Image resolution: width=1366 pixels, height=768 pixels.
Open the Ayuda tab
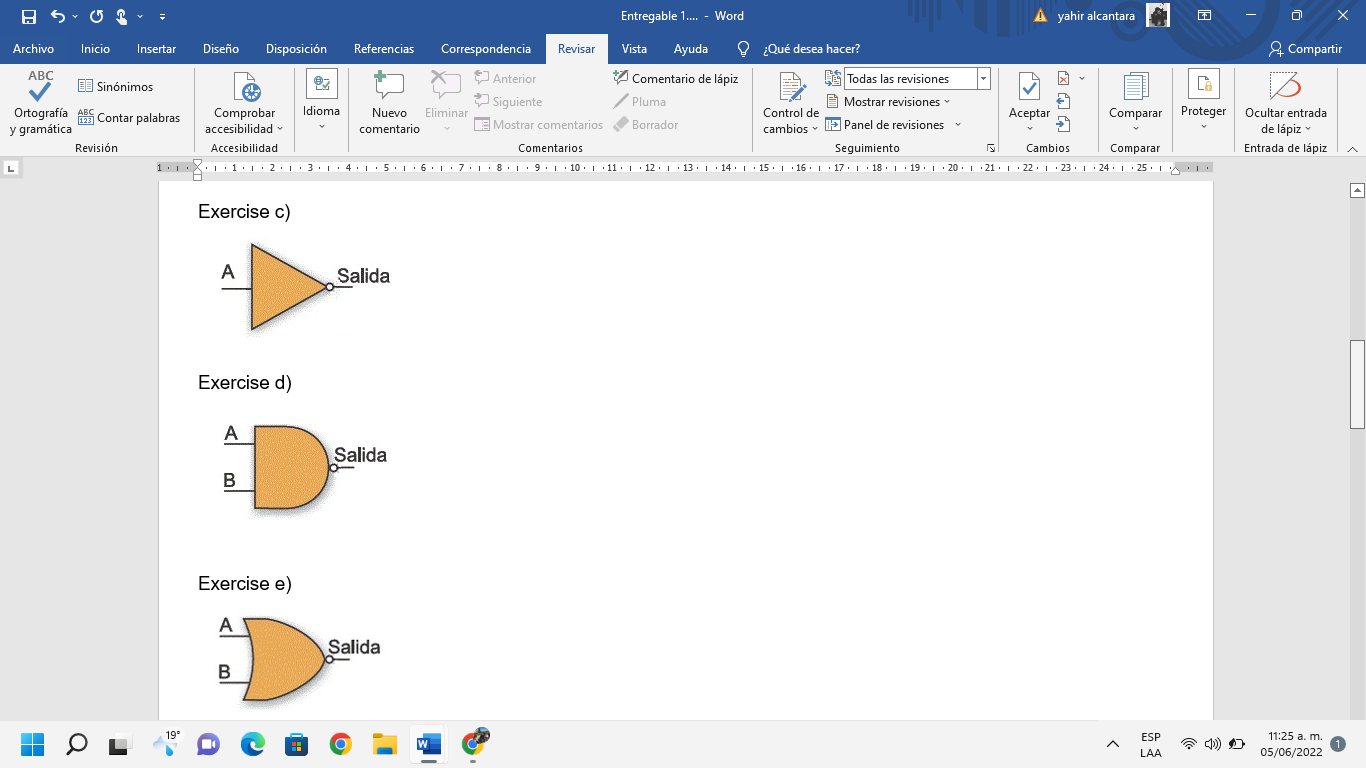[x=691, y=48]
